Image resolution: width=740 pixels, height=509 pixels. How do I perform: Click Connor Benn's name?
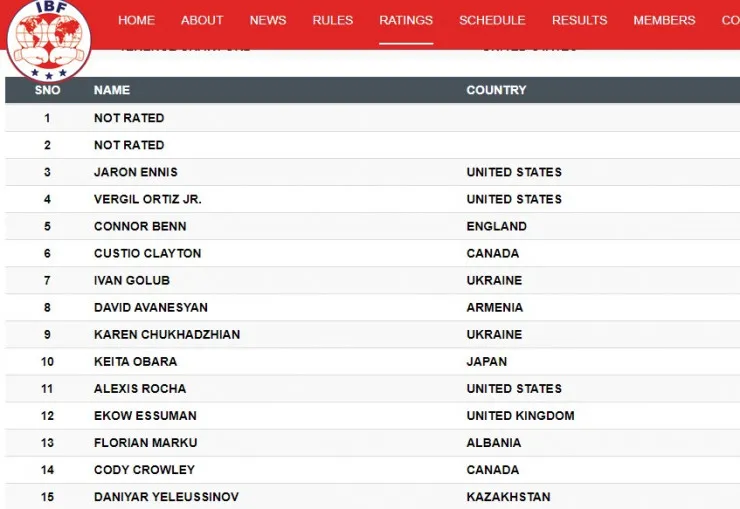coord(140,226)
